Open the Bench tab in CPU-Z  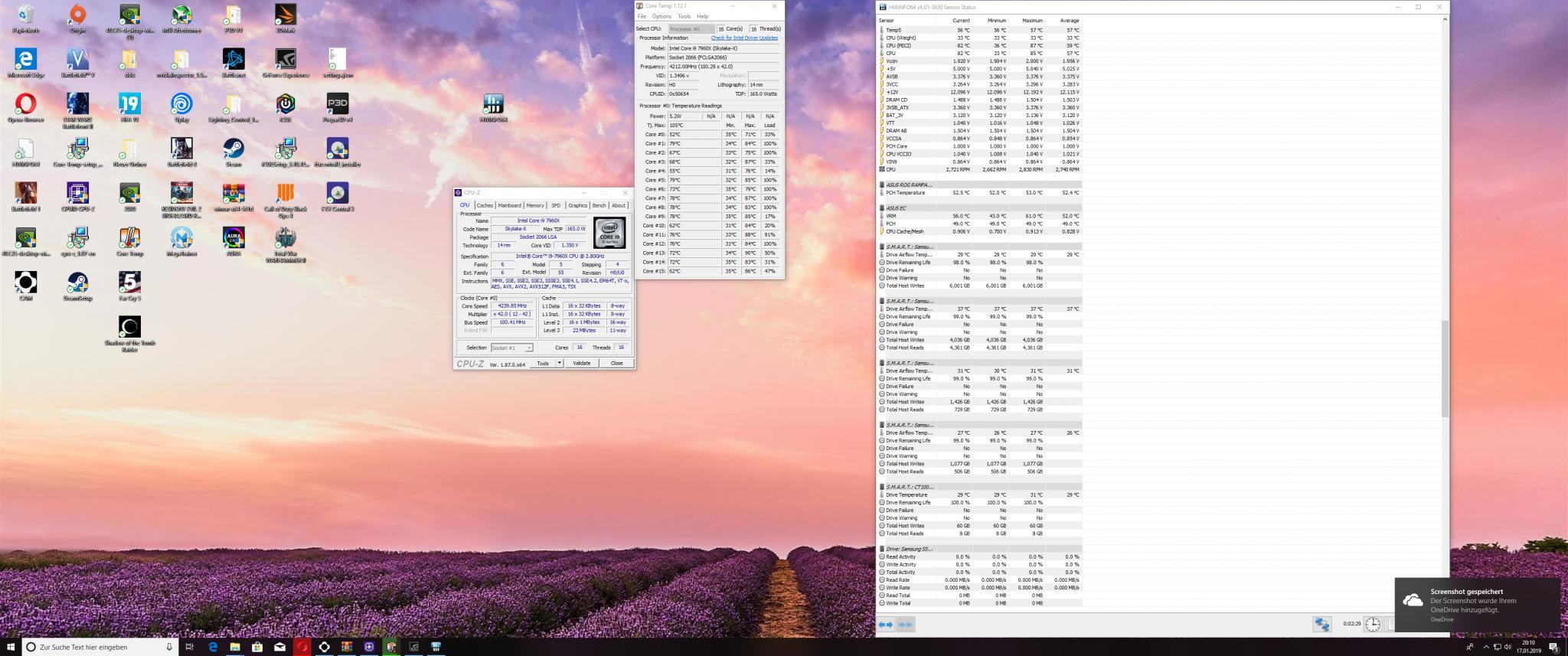pos(599,205)
